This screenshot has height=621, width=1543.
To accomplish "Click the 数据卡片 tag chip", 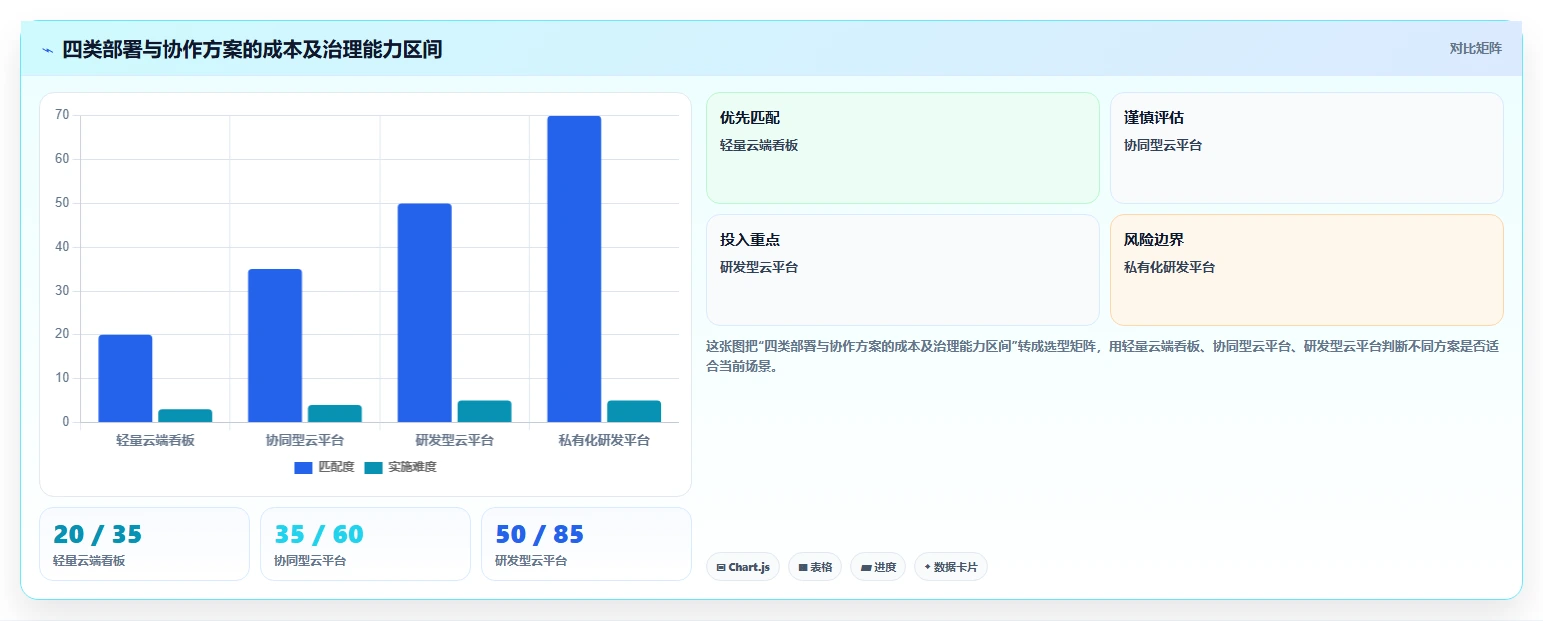I will pos(950,567).
